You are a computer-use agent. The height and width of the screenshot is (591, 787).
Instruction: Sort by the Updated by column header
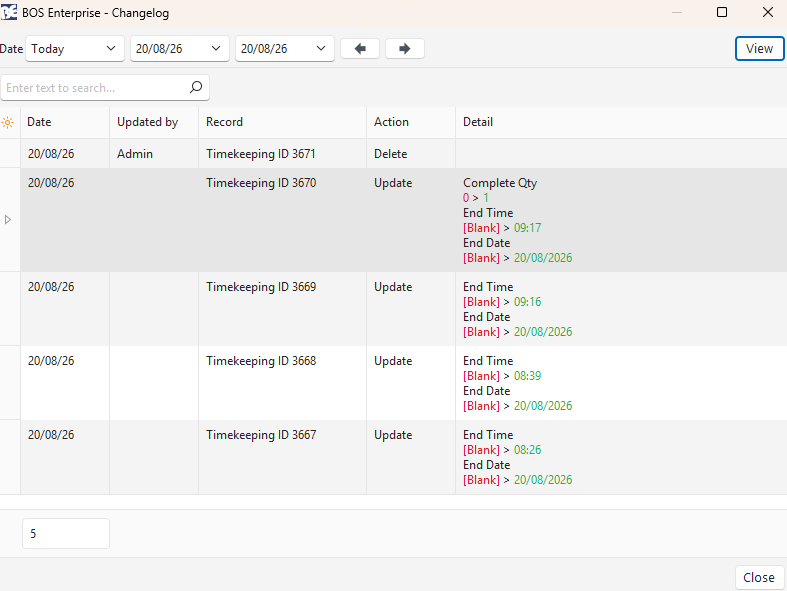[154, 122]
